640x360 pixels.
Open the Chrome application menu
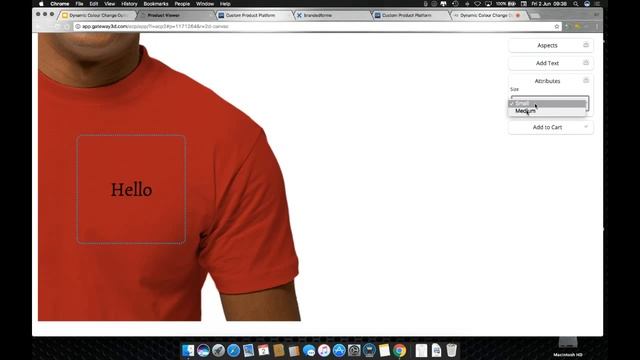point(60,4)
